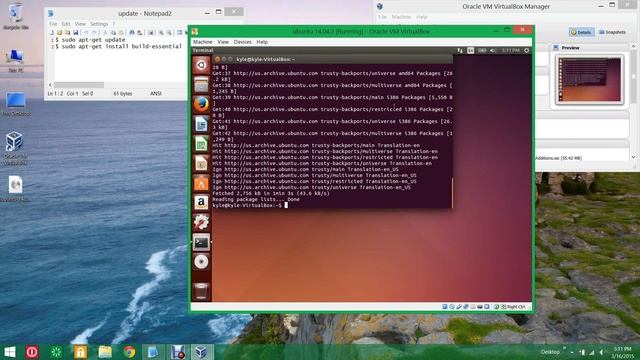Launch Firefox from the Ubuntu launcher
The height and width of the screenshot is (360, 640).
(201, 104)
